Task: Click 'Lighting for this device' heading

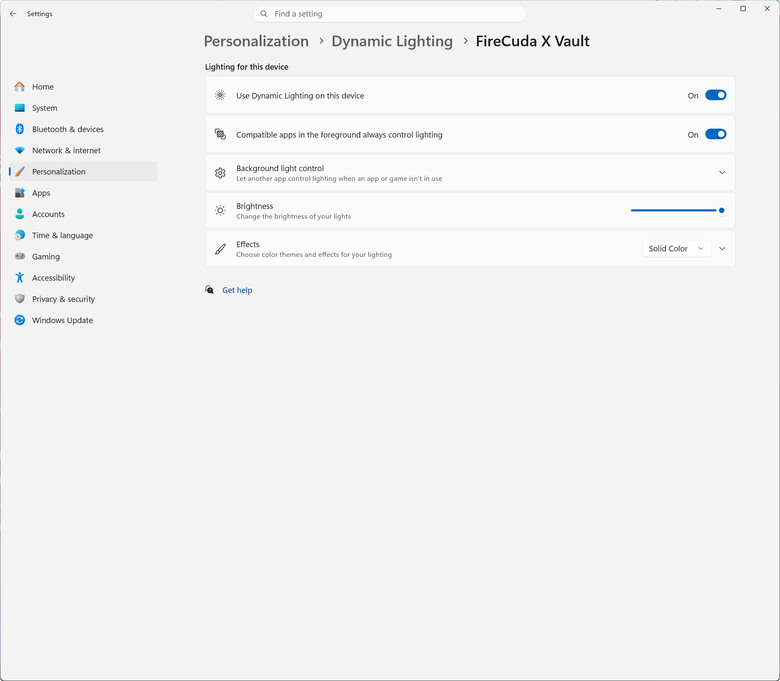Action: pyautogui.click(x=247, y=67)
